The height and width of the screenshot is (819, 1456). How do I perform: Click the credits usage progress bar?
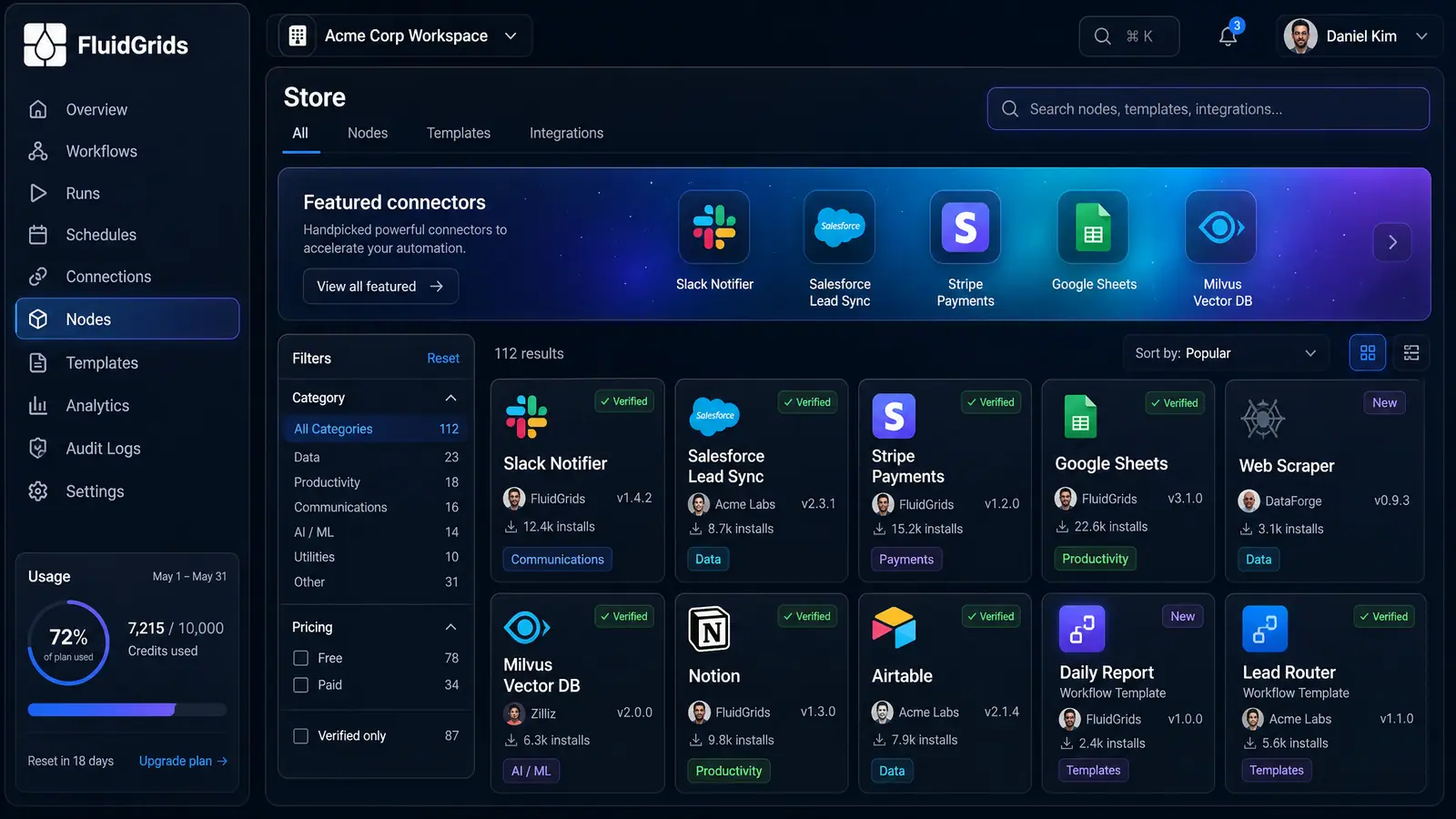pos(127,710)
